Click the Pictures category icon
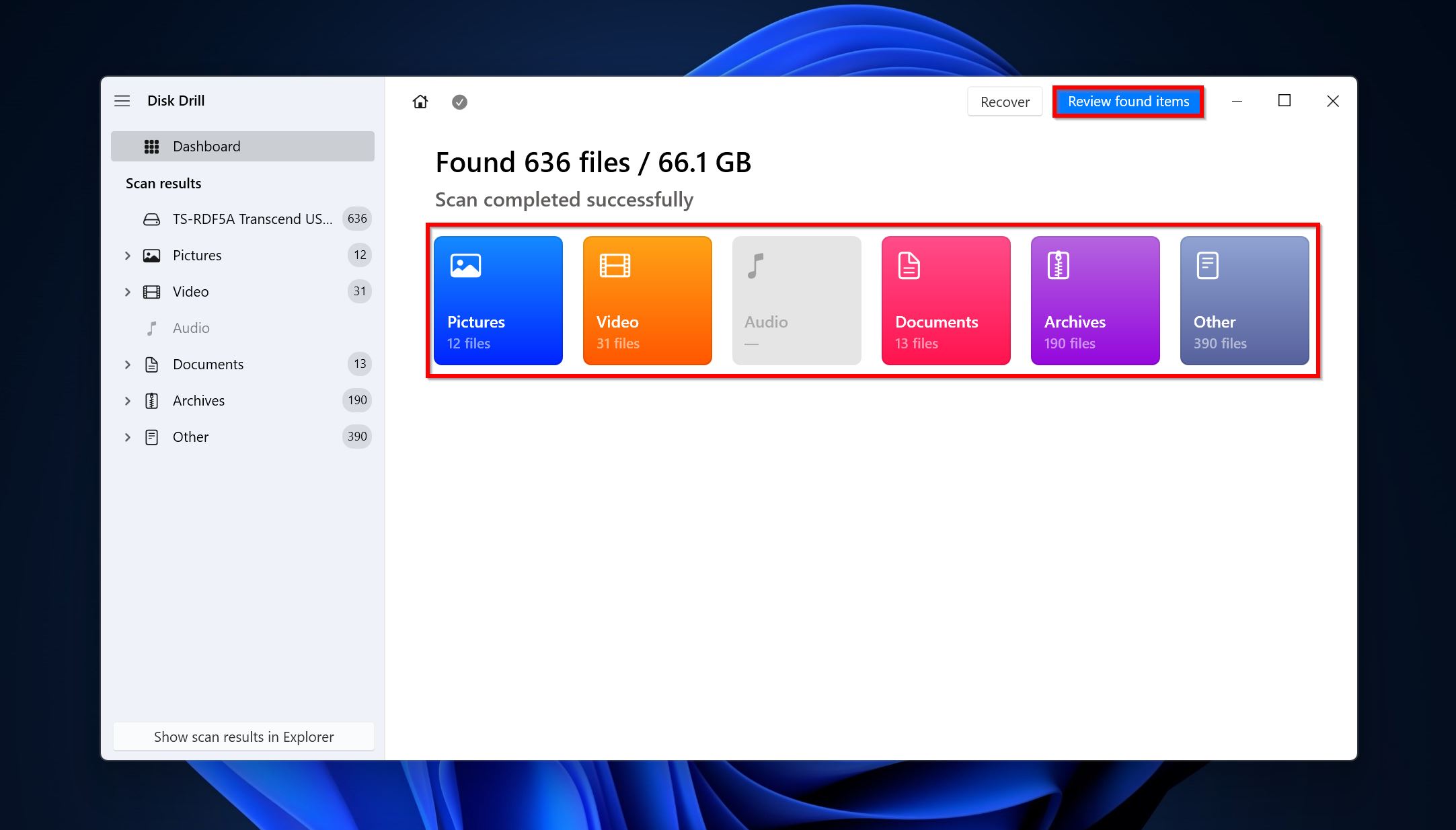The image size is (1456, 830). click(500, 300)
